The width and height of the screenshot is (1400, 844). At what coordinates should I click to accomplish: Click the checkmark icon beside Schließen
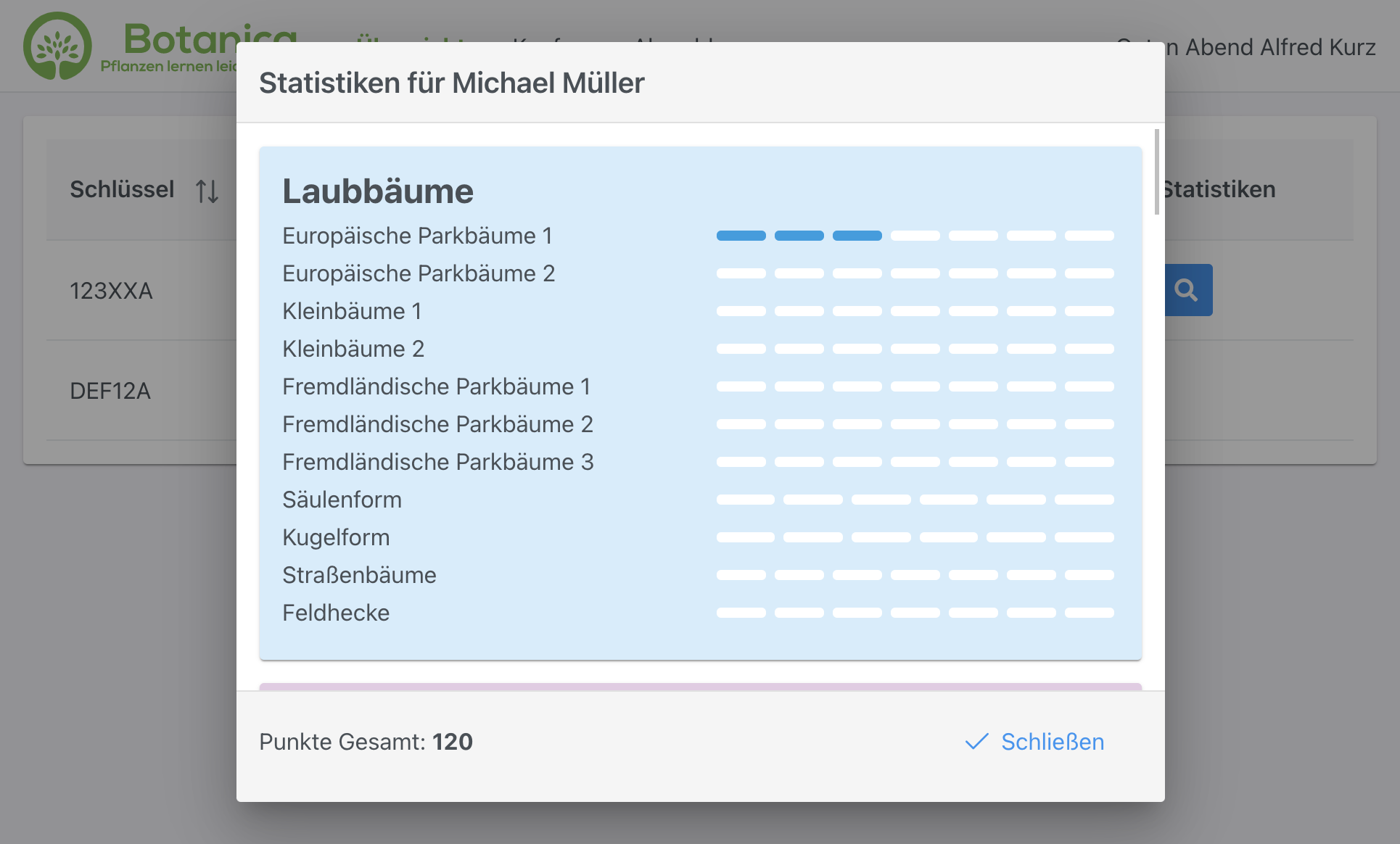pos(976,741)
